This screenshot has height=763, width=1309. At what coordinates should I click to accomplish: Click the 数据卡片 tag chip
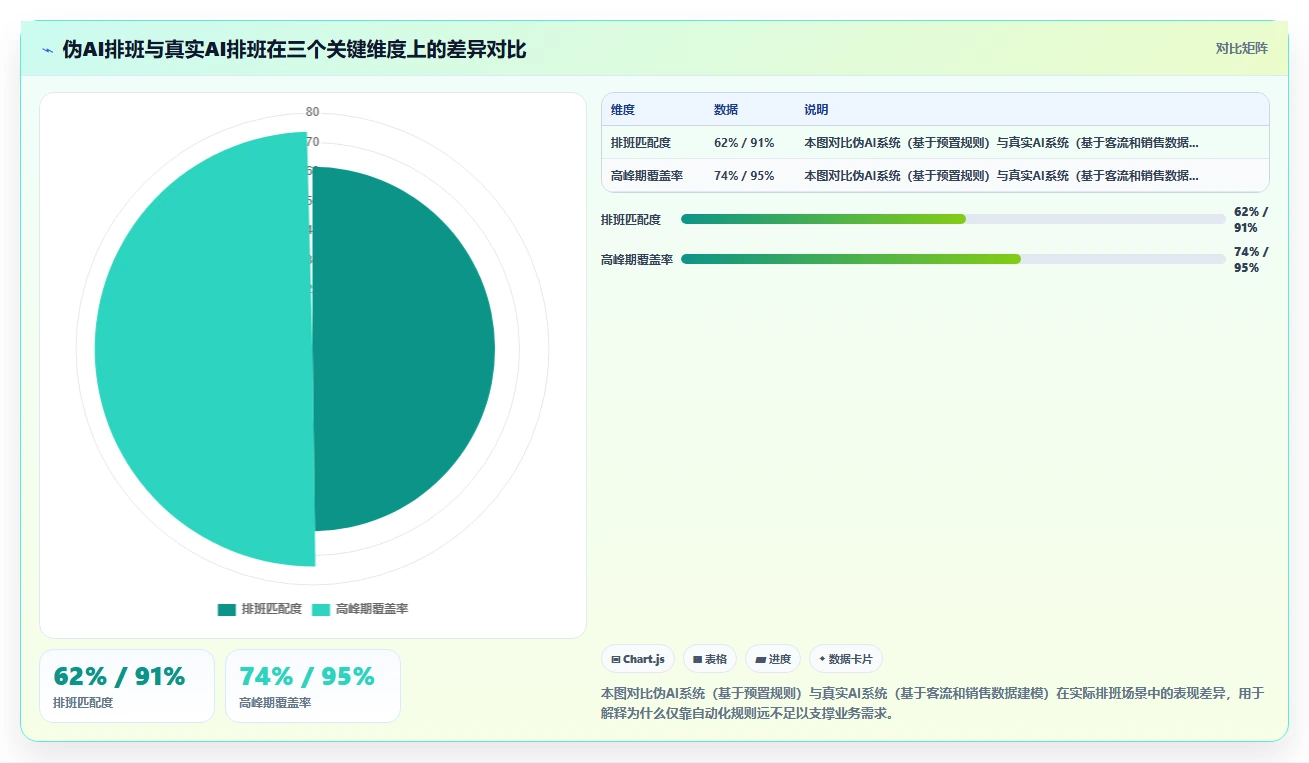846,659
